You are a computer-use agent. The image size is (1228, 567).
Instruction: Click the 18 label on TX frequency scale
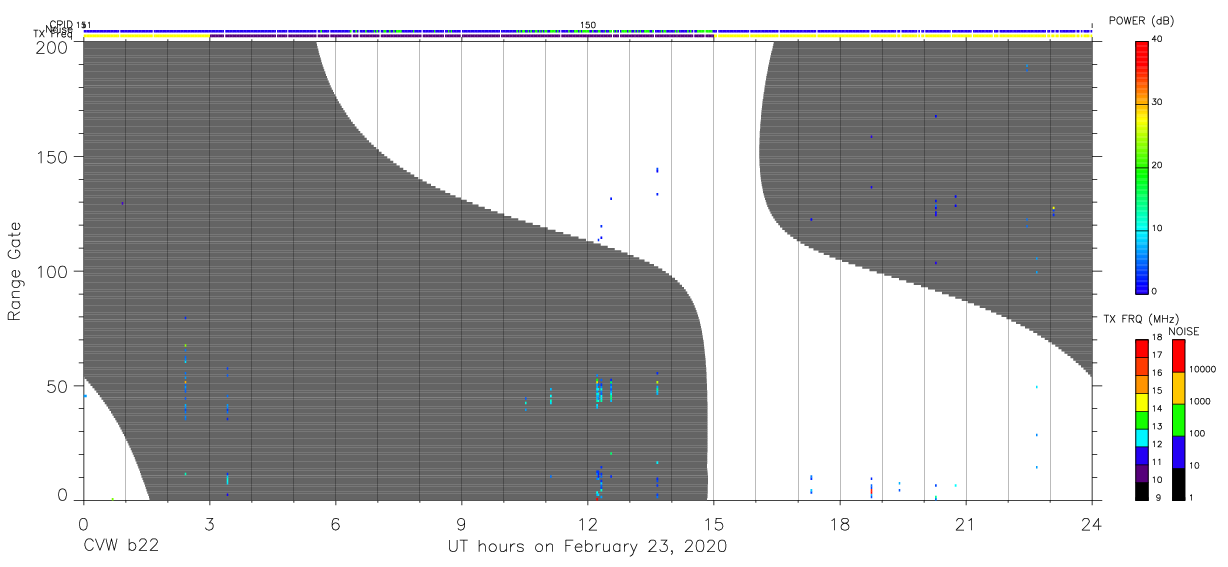click(1159, 338)
